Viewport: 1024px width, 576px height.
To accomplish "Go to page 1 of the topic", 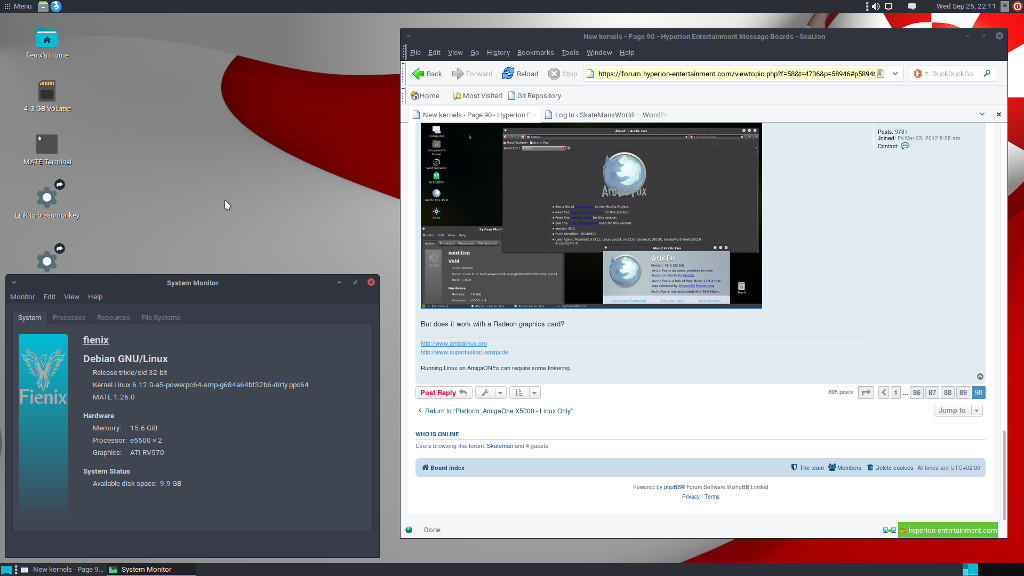I will click(895, 392).
